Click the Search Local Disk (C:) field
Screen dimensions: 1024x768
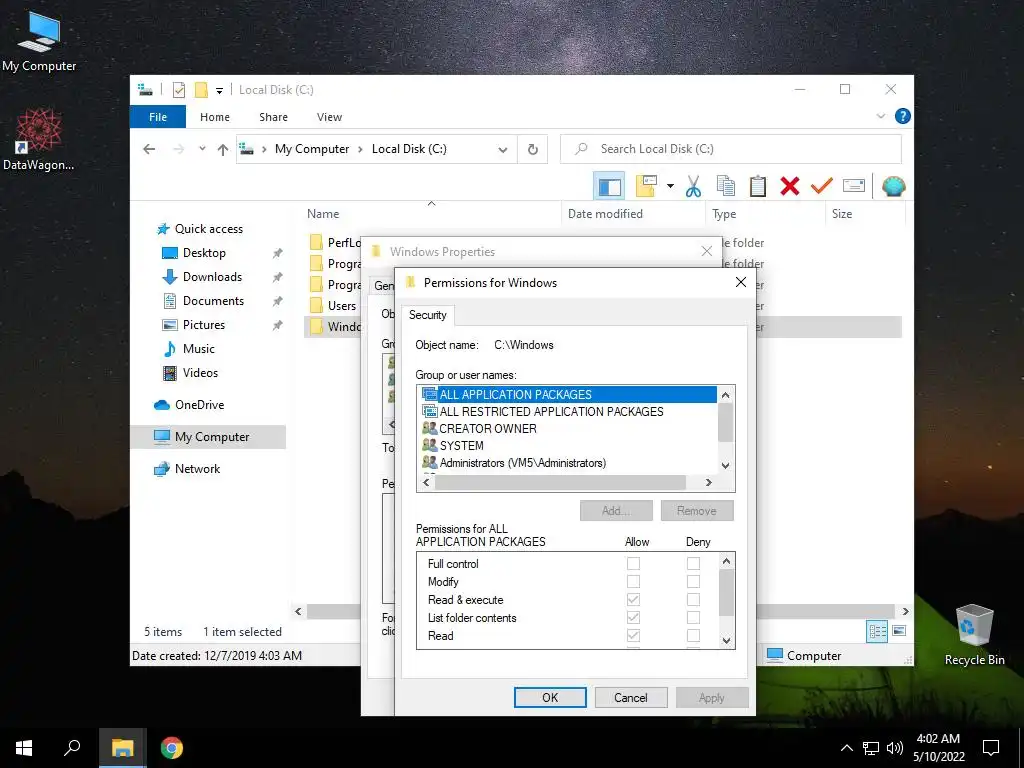(x=731, y=149)
